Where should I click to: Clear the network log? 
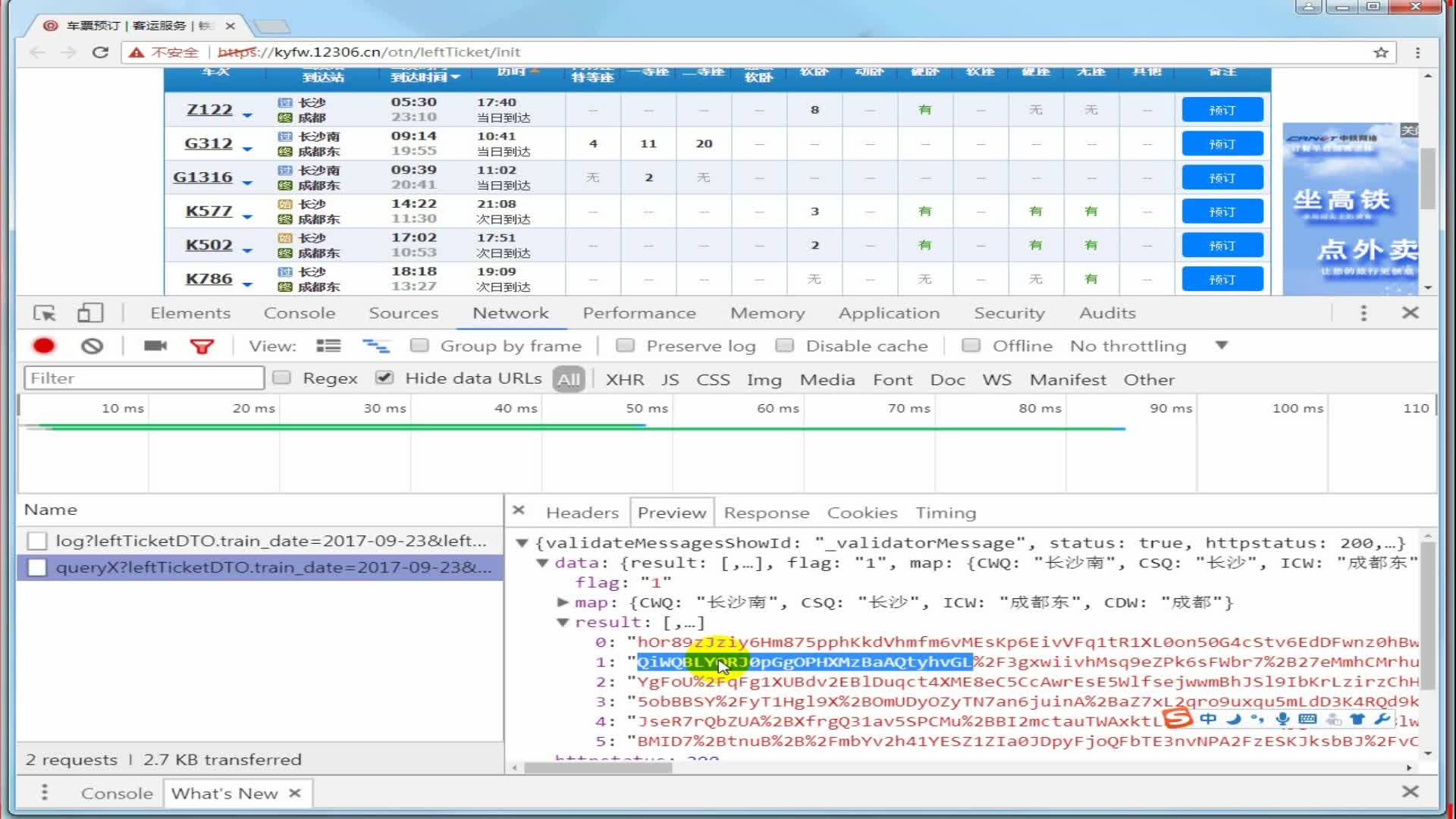(x=92, y=346)
